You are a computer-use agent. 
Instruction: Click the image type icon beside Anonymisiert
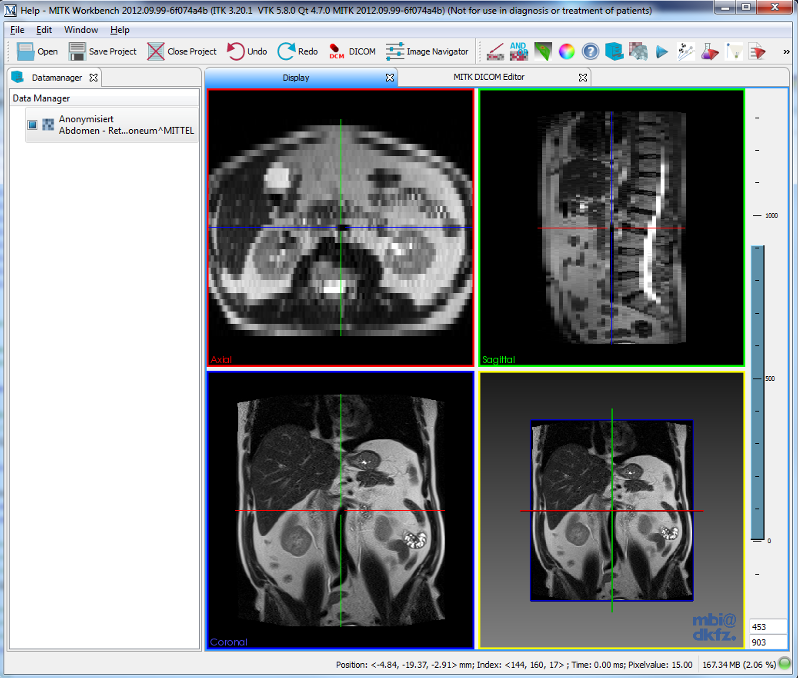tap(48, 125)
